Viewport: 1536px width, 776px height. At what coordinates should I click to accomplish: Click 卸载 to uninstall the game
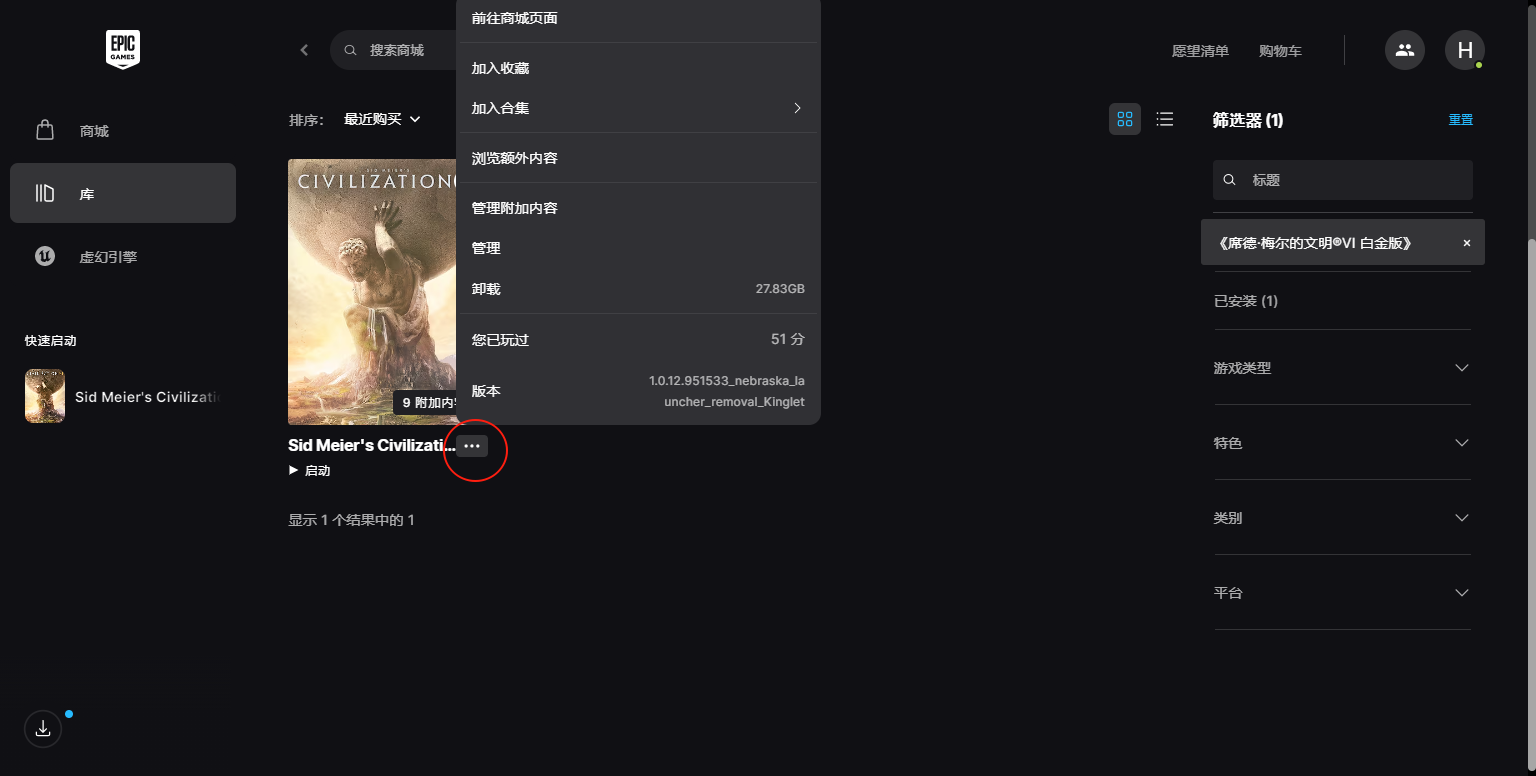coord(638,289)
